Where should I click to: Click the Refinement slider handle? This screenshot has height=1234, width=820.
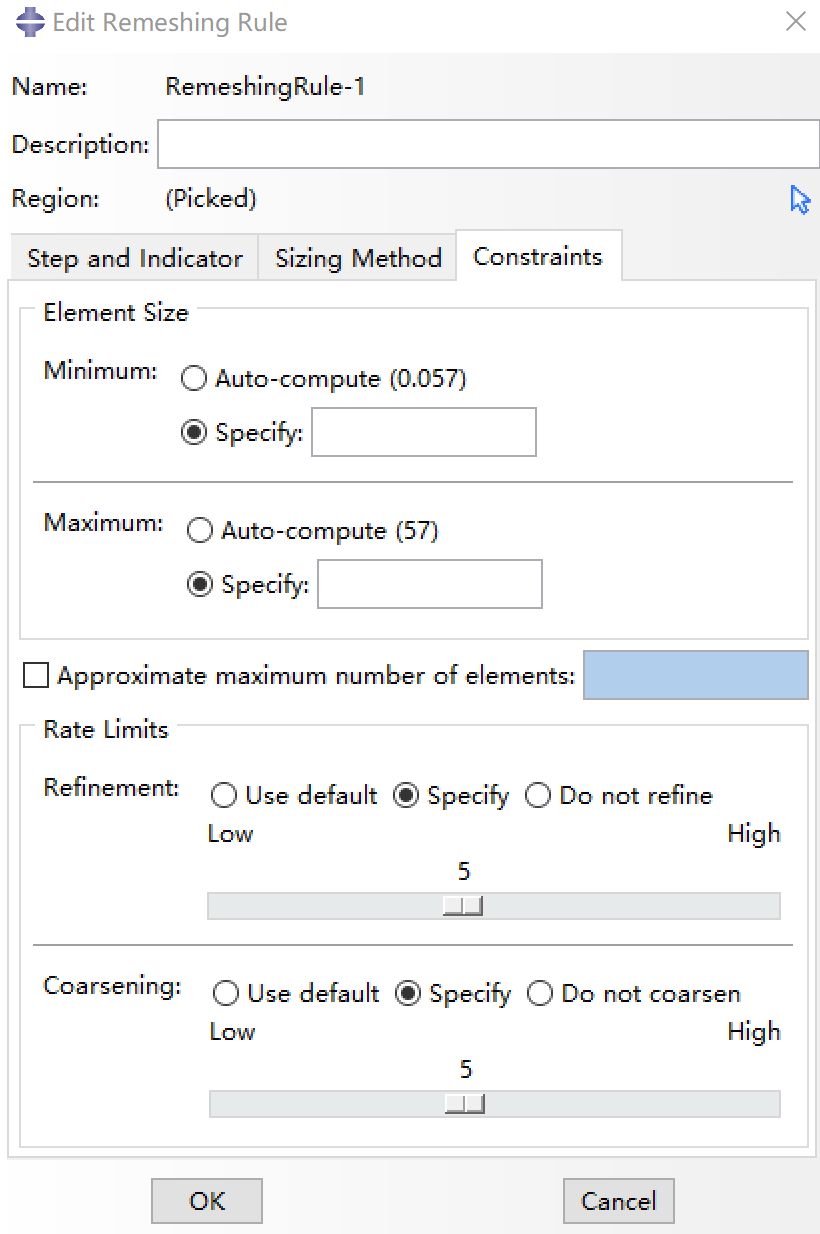(x=463, y=906)
